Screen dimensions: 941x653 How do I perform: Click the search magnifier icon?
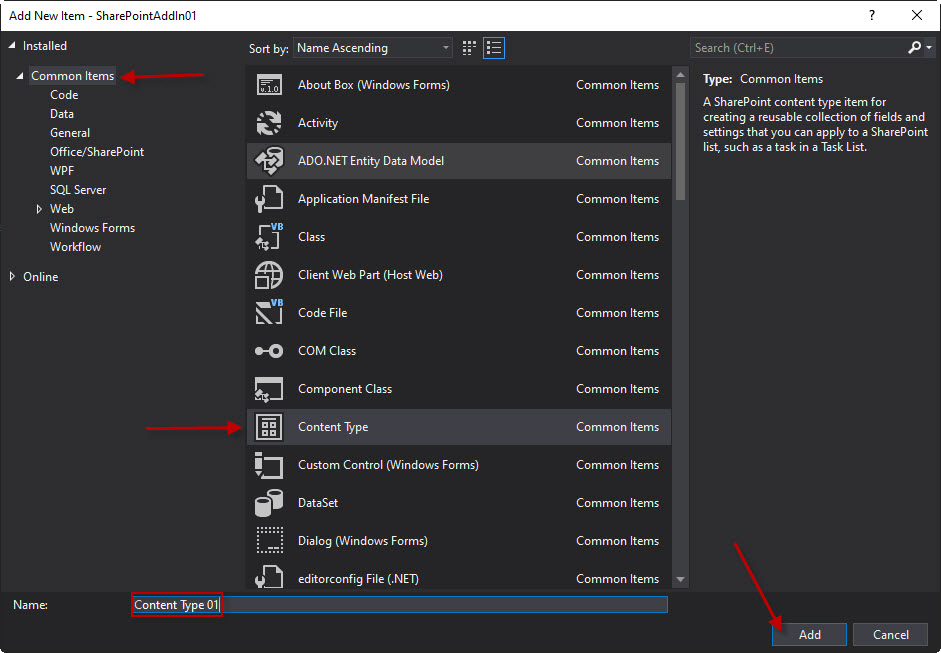915,47
